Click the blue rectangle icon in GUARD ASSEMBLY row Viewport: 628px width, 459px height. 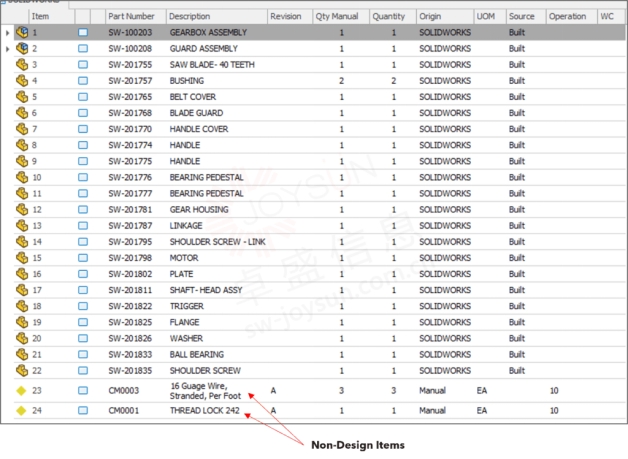[x=83, y=48]
